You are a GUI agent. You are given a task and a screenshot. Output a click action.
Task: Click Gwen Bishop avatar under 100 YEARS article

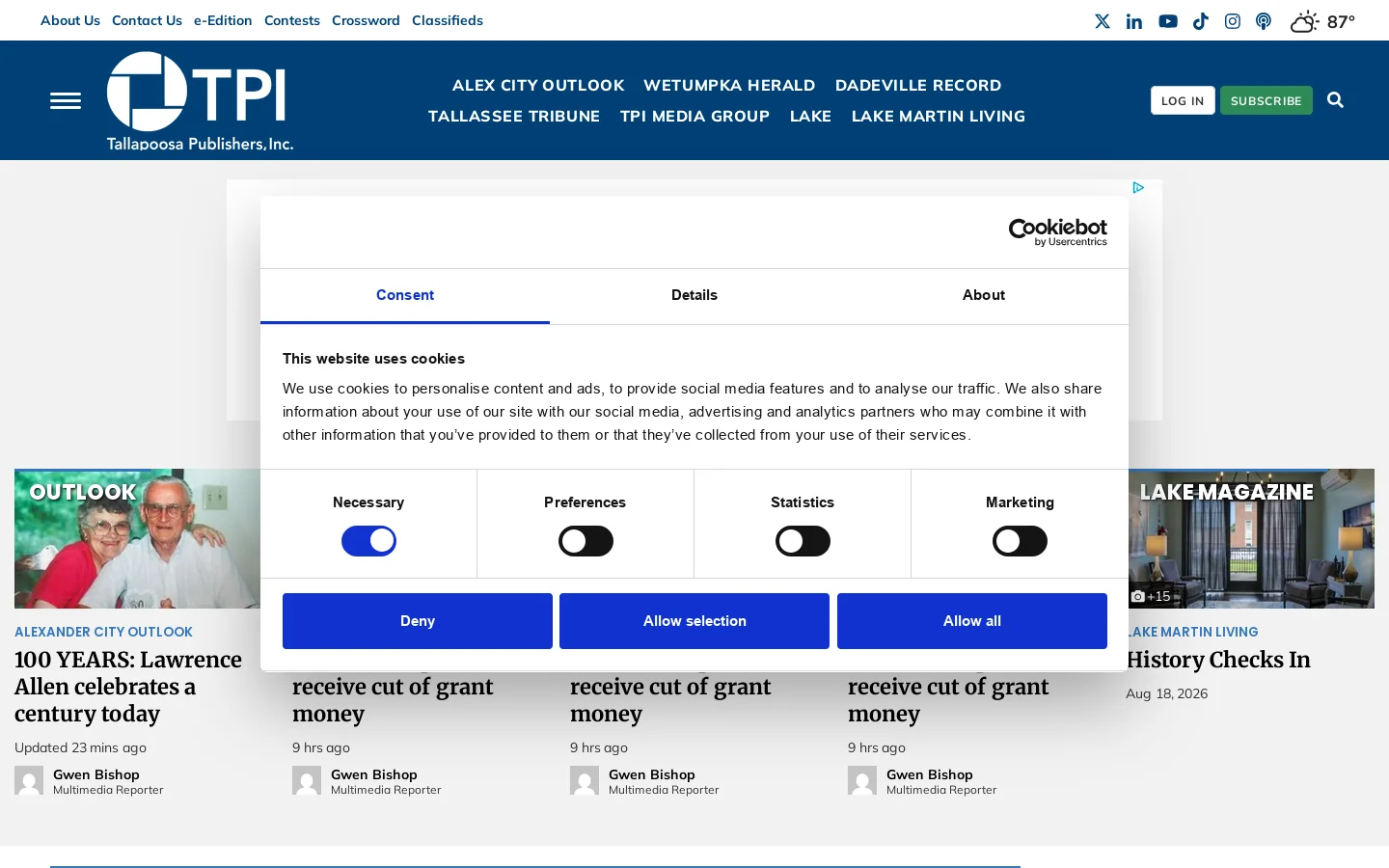(29, 780)
